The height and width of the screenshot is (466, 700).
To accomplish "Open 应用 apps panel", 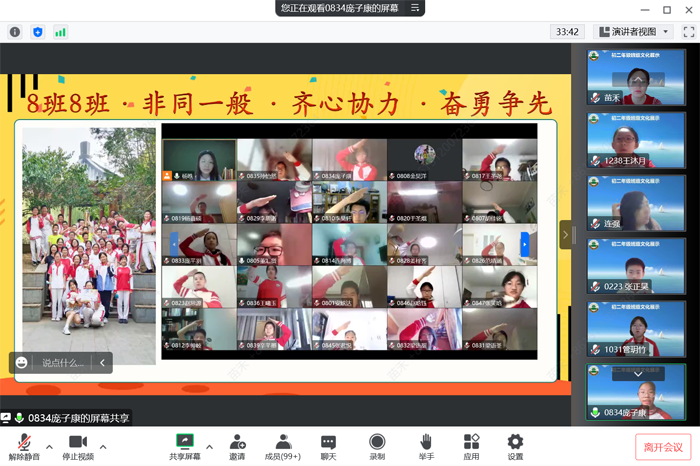I will click(x=471, y=447).
